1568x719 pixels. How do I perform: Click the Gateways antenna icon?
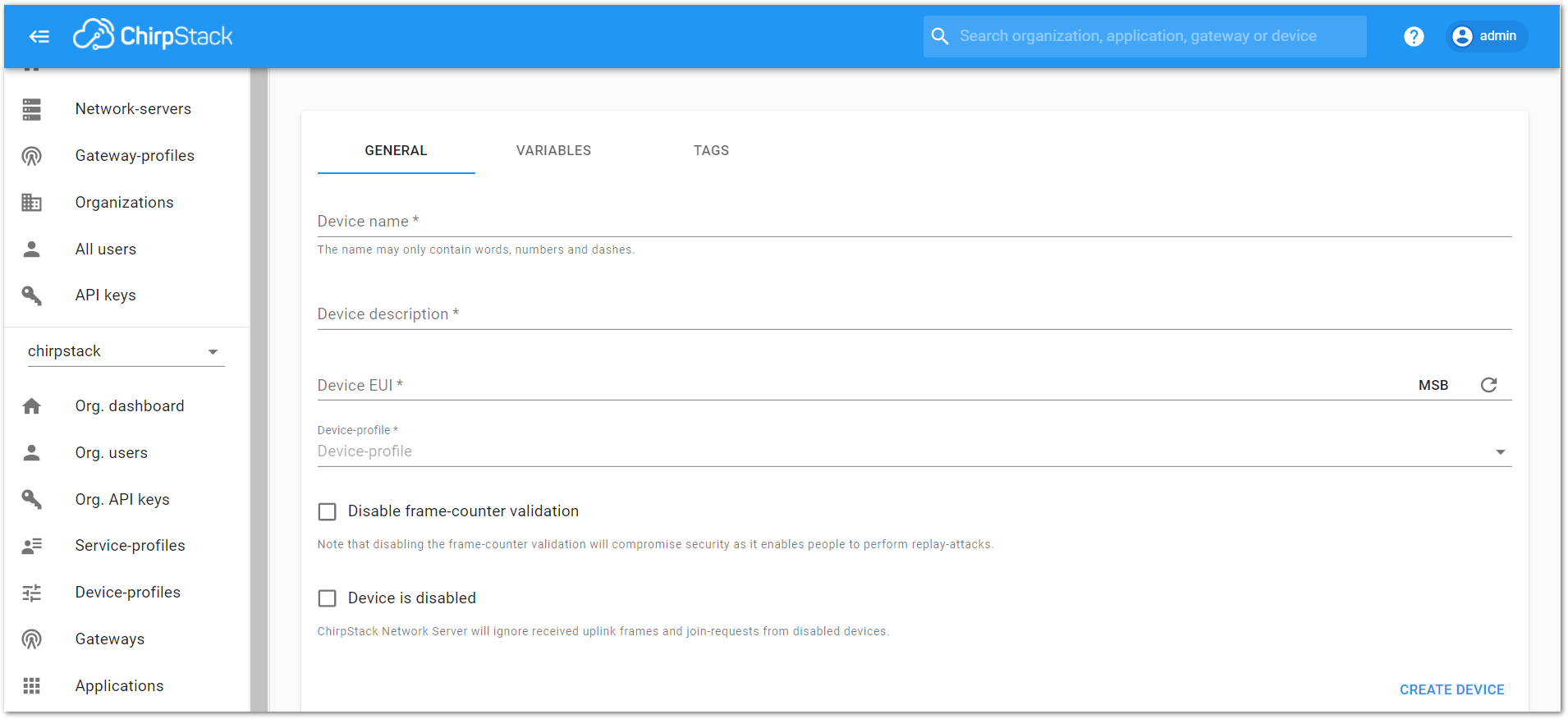32,639
